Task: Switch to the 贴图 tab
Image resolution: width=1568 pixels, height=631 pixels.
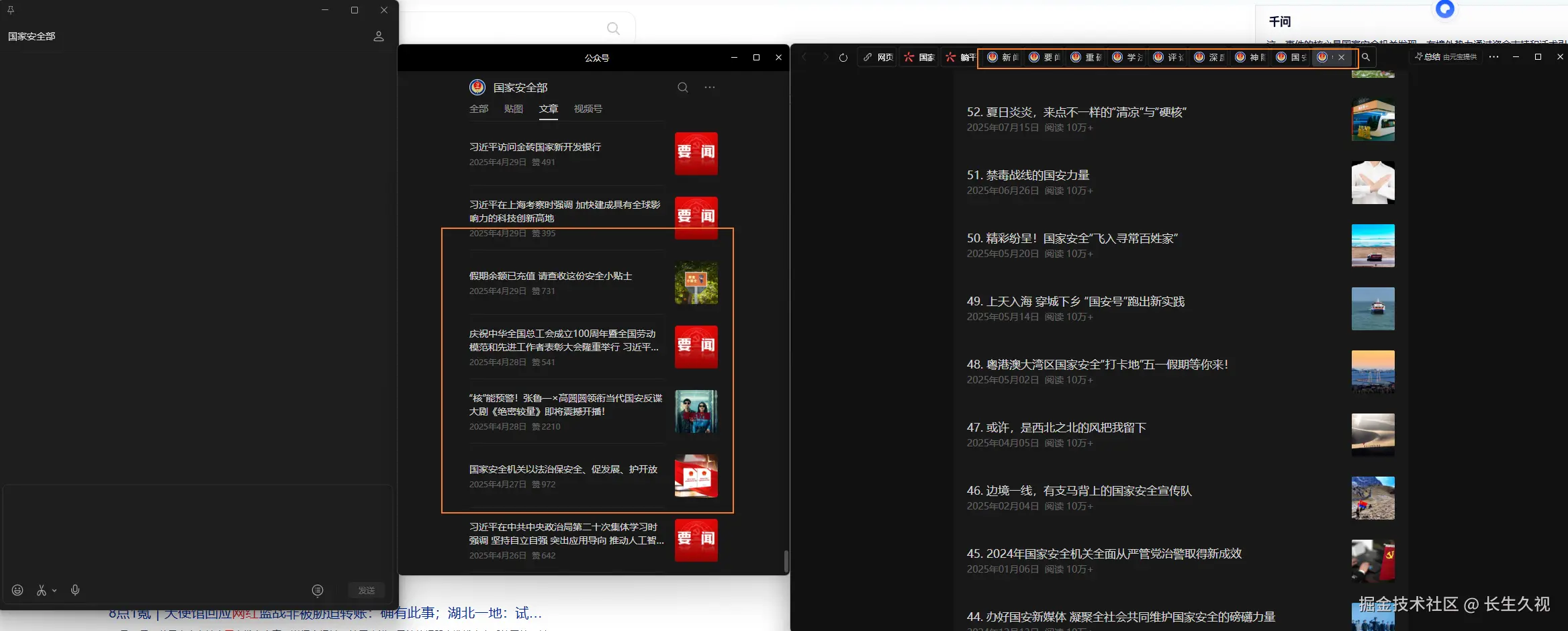Action: point(512,109)
